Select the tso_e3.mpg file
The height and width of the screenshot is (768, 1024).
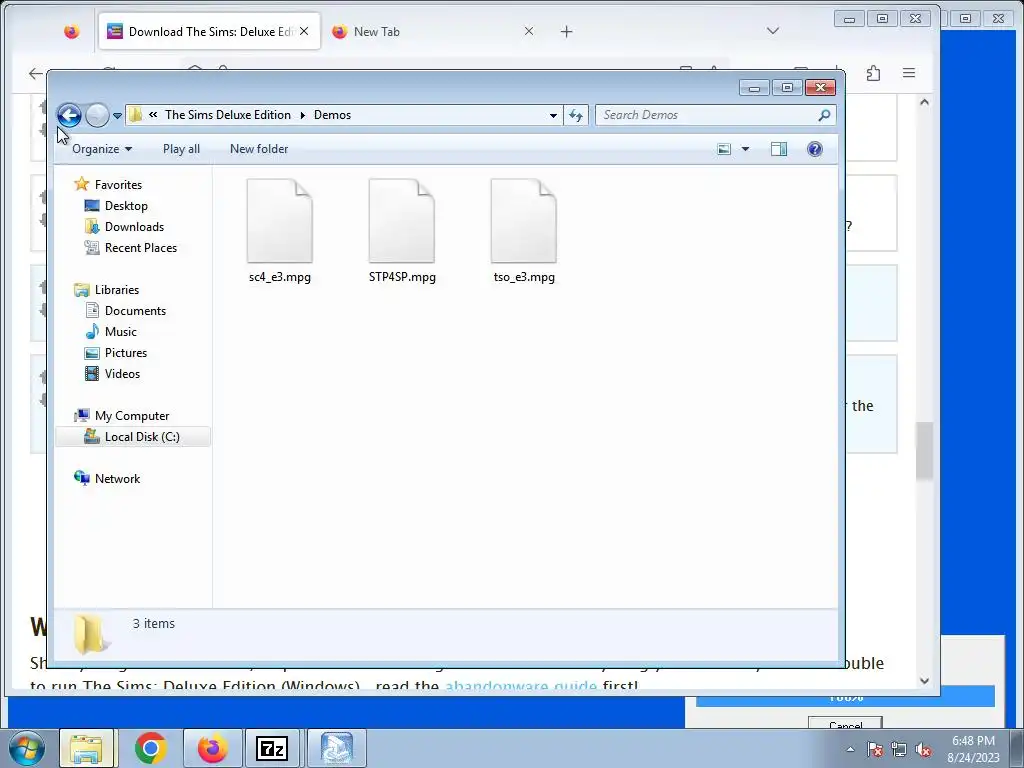pos(524,231)
